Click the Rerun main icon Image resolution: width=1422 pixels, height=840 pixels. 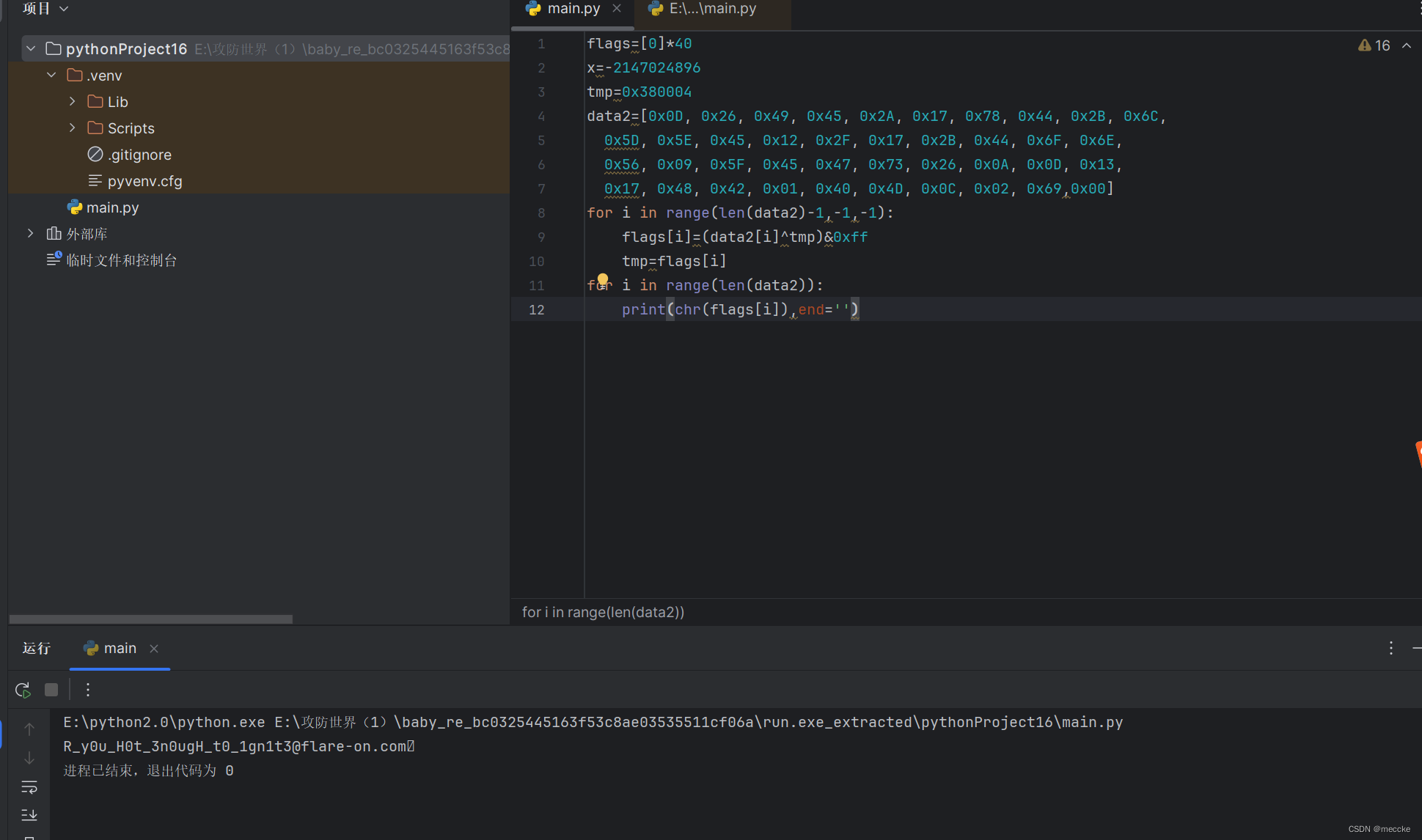pyautogui.click(x=22, y=690)
